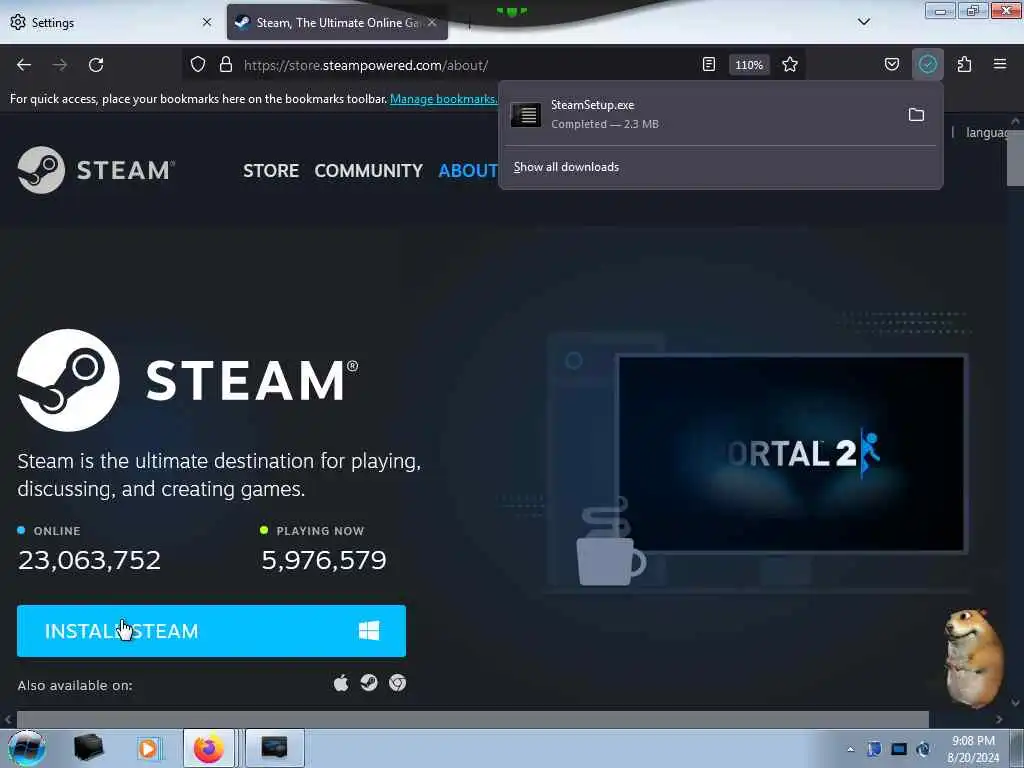
Task: Click the Portal 2 video preview
Action: [x=791, y=453]
